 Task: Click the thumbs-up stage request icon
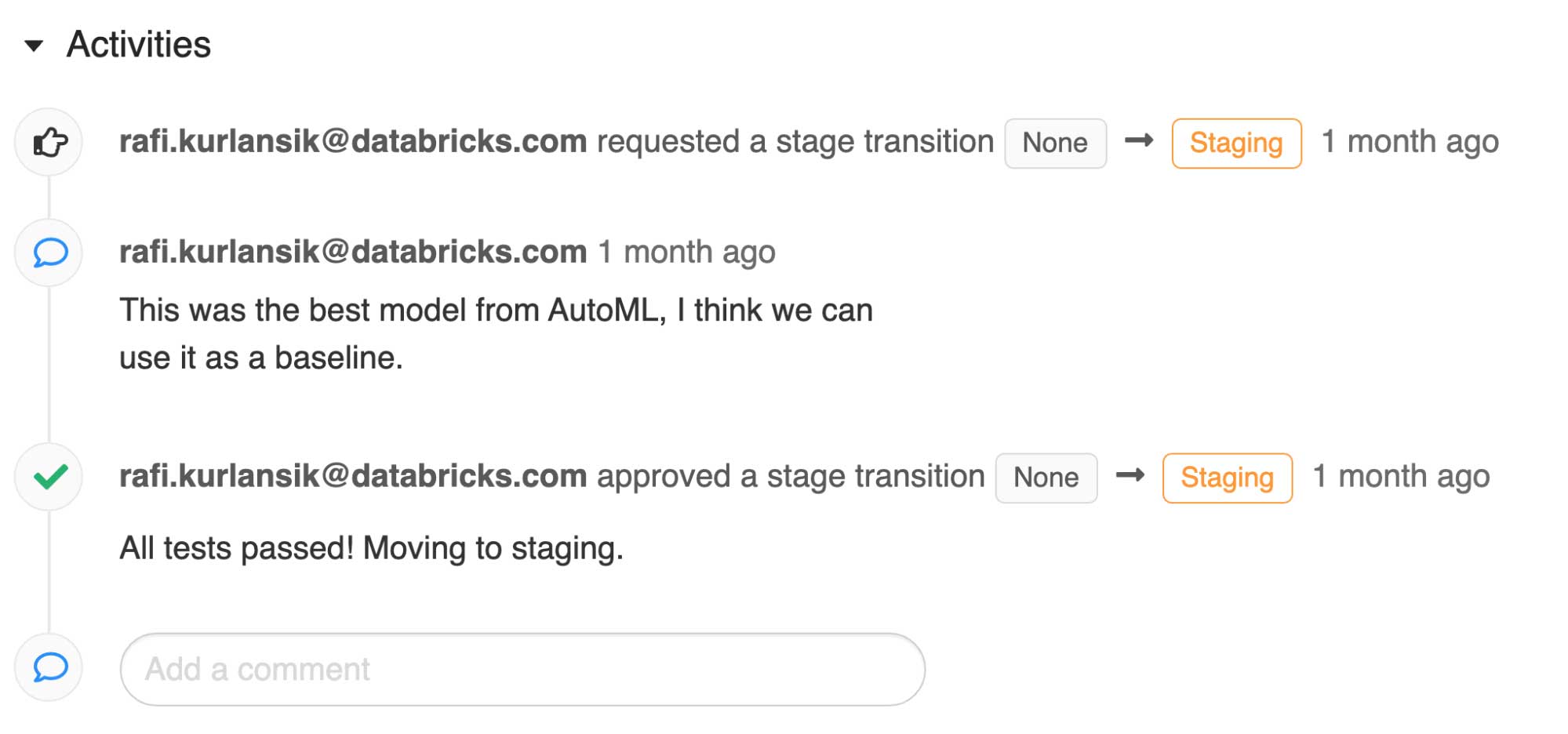point(49,143)
